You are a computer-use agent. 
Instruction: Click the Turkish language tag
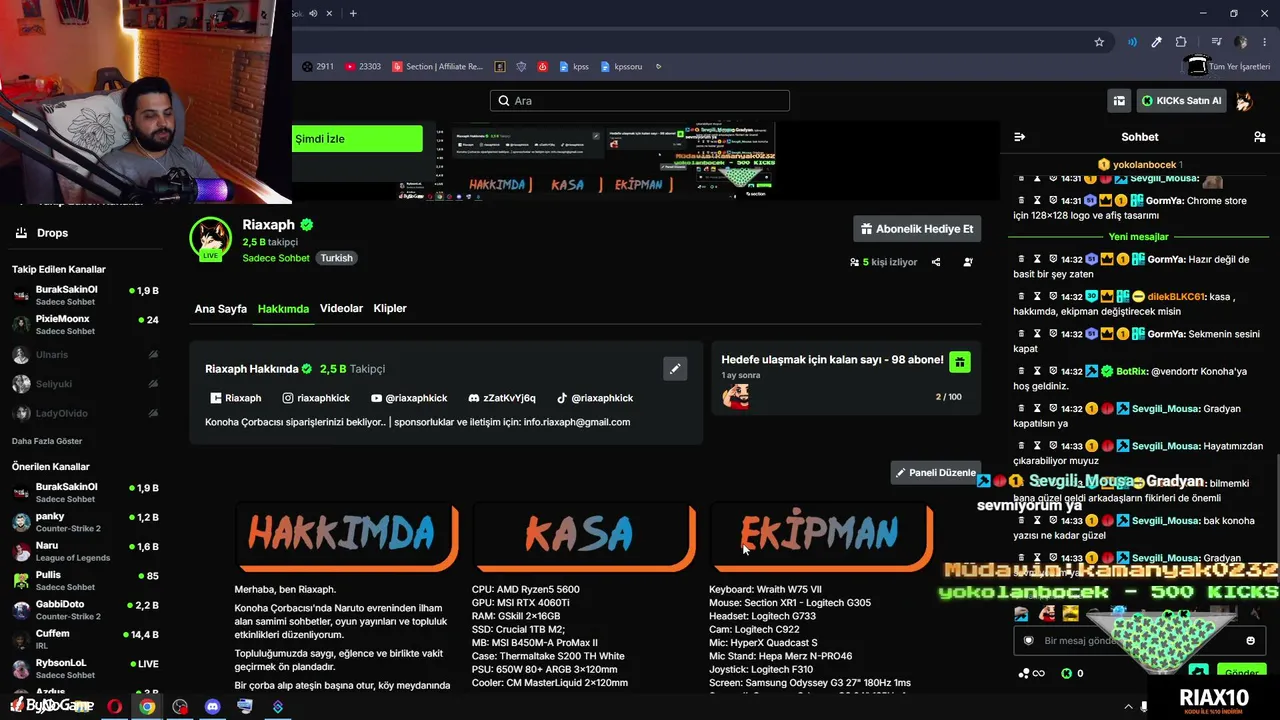click(337, 258)
